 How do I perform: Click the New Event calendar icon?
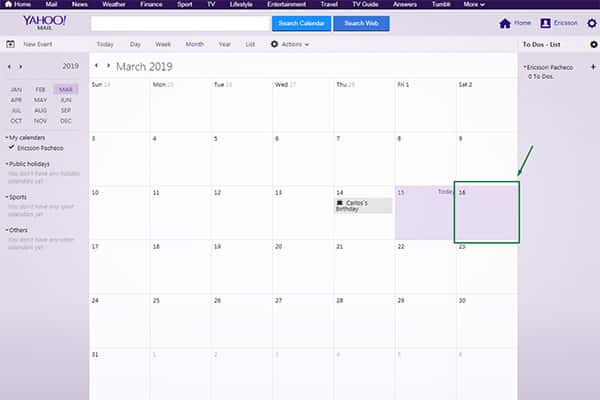(10, 44)
